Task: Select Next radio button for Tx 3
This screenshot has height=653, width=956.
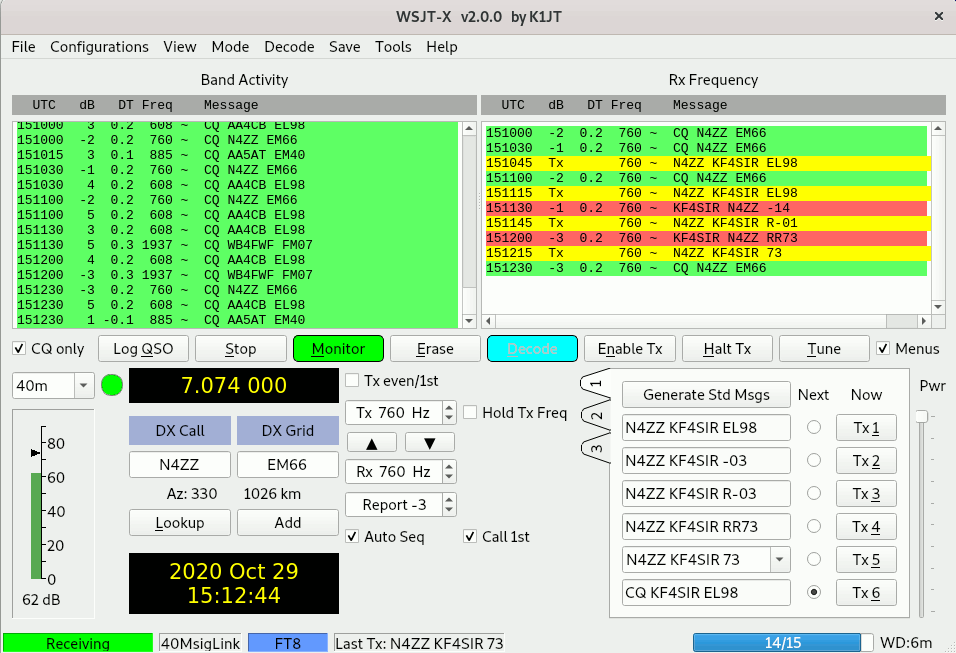Action: [814, 493]
